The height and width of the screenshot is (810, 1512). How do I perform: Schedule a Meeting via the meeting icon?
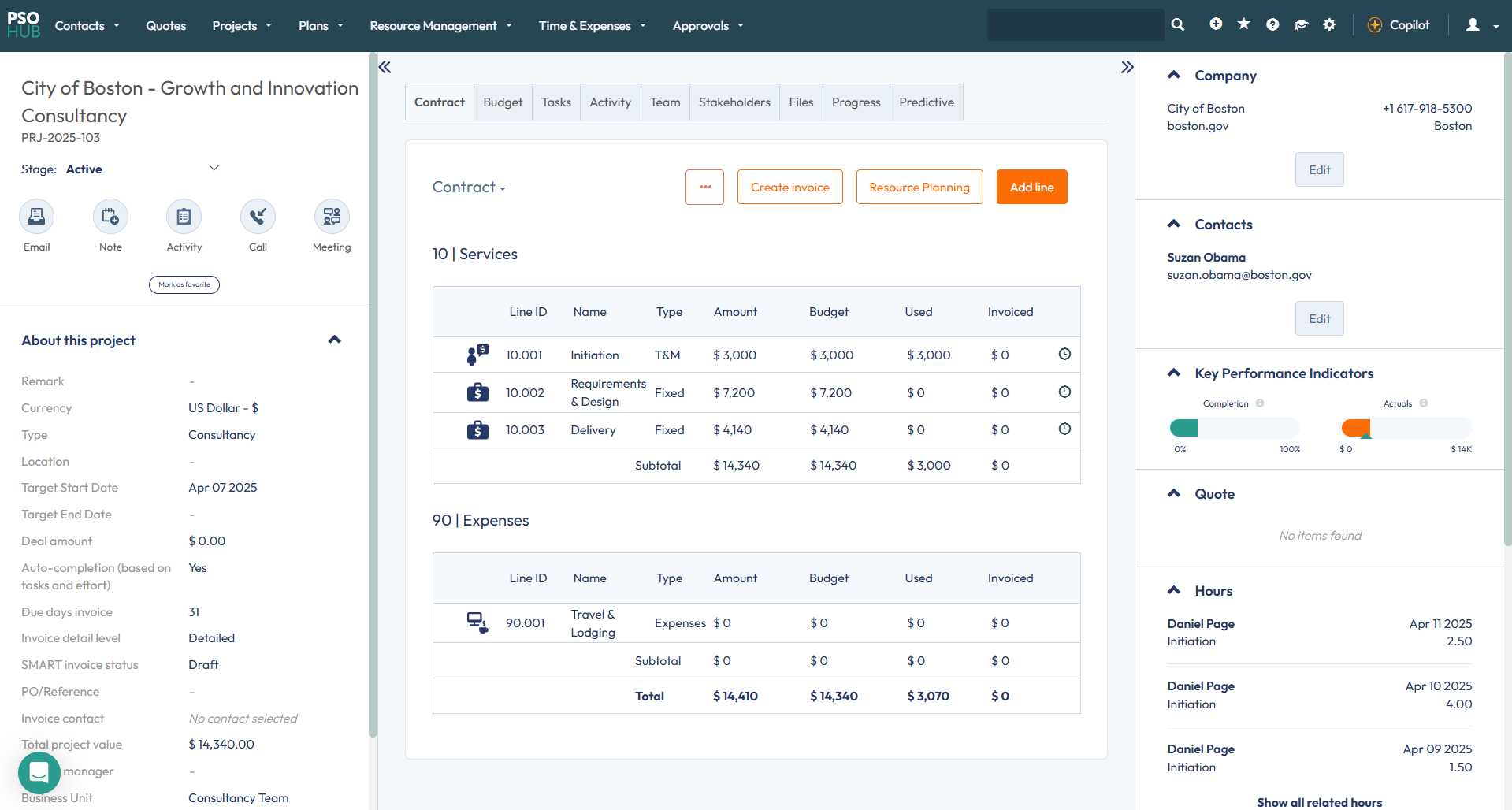click(x=332, y=217)
